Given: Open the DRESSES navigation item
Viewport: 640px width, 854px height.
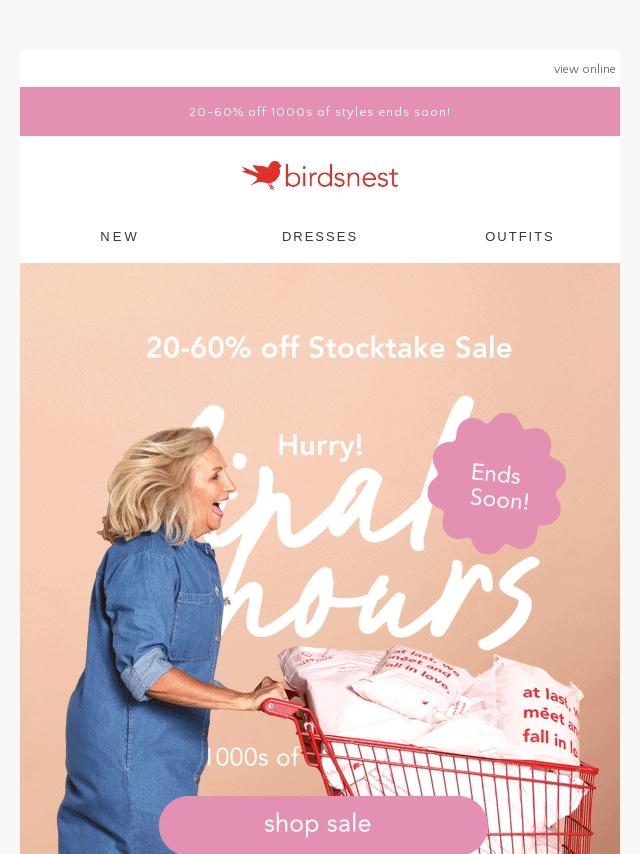Looking at the screenshot, I should click(x=320, y=236).
